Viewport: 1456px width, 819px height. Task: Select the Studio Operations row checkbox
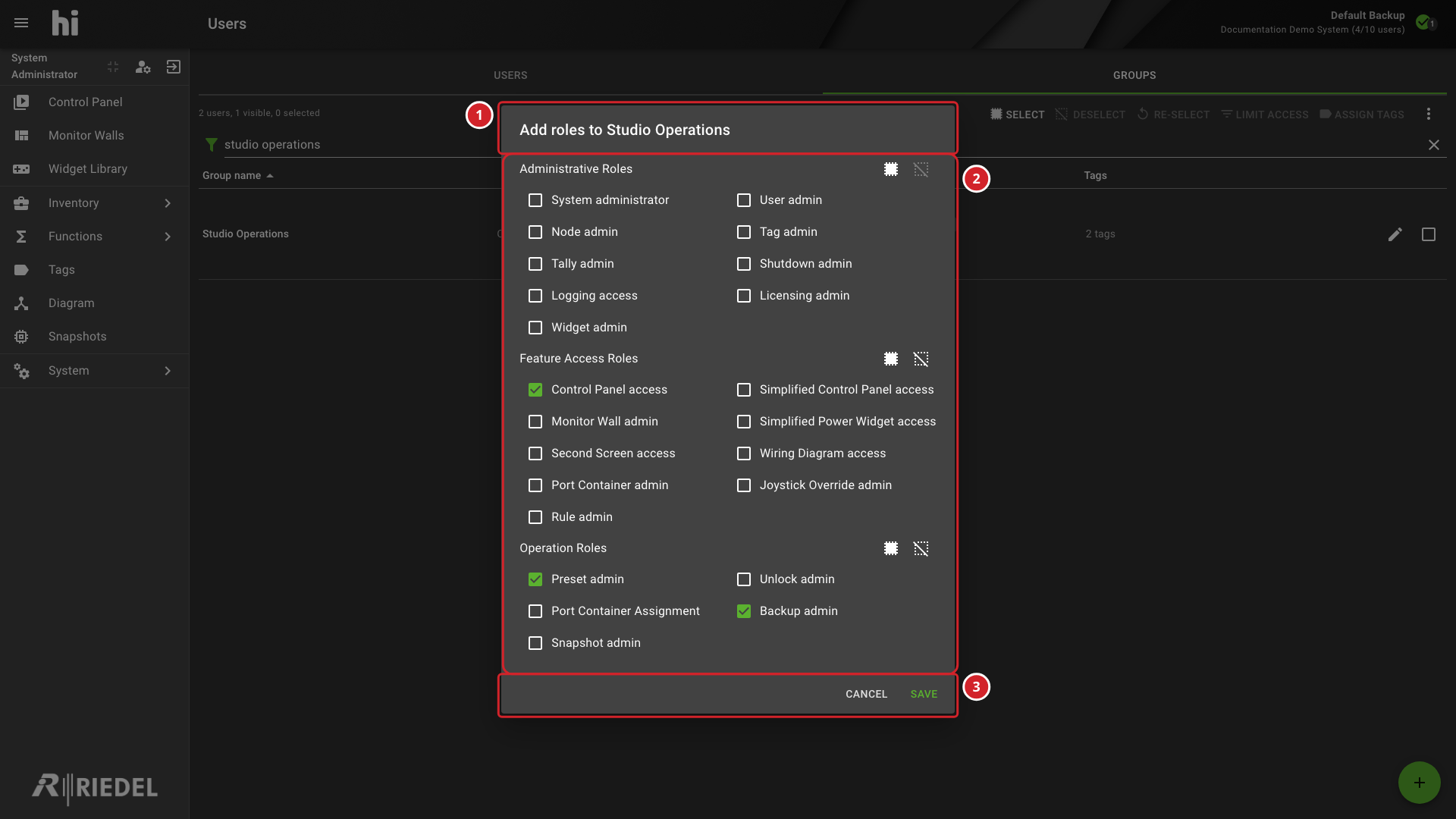pos(1429,234)
